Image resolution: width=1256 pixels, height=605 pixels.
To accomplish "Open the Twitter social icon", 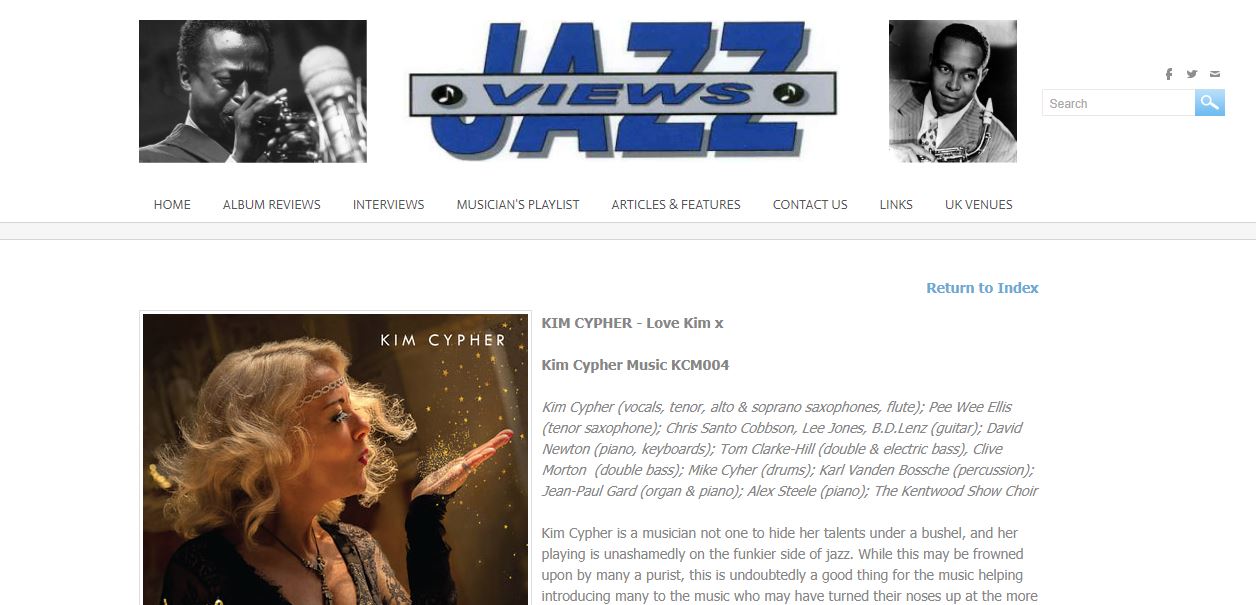I will point(1192,74).
